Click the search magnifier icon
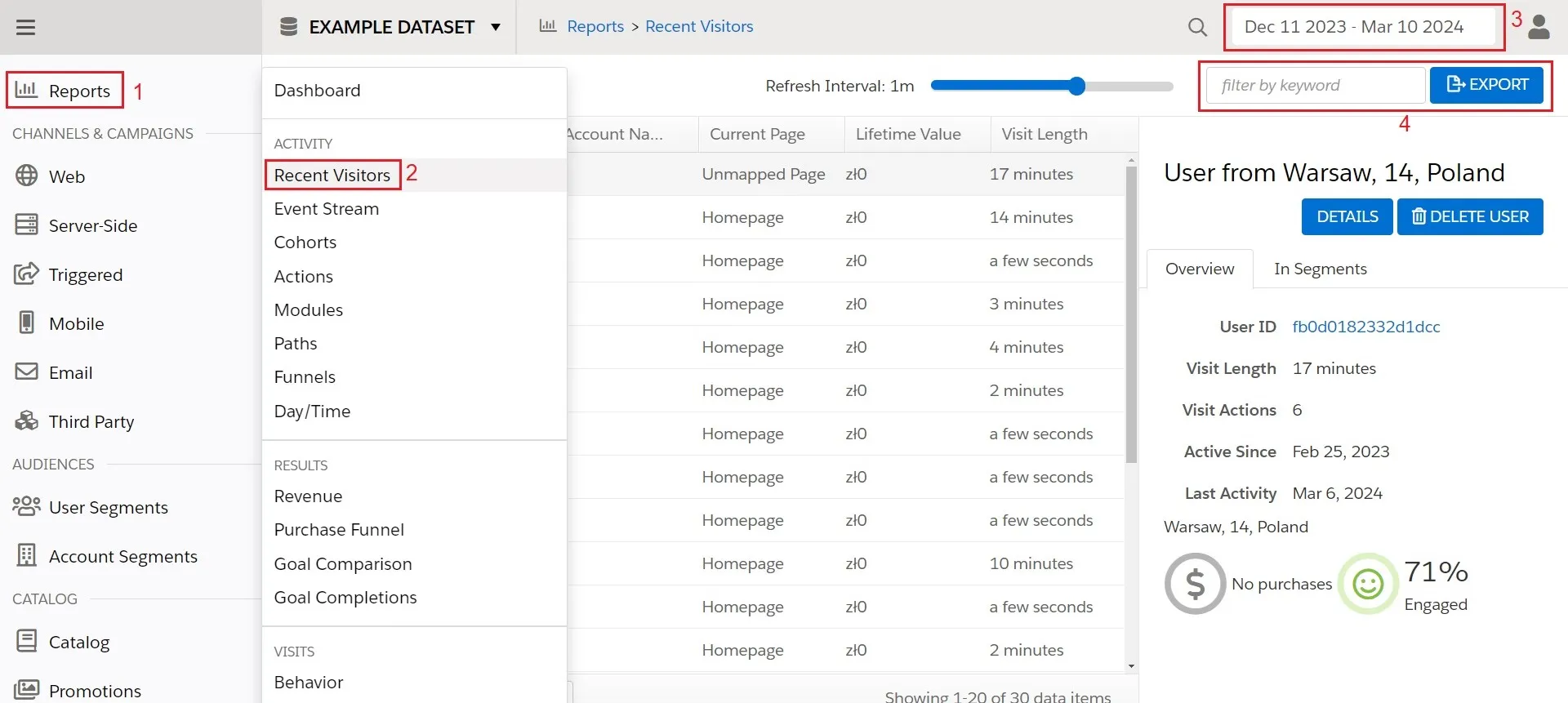The image size is (1568, 703). (x=1197, y=27)
